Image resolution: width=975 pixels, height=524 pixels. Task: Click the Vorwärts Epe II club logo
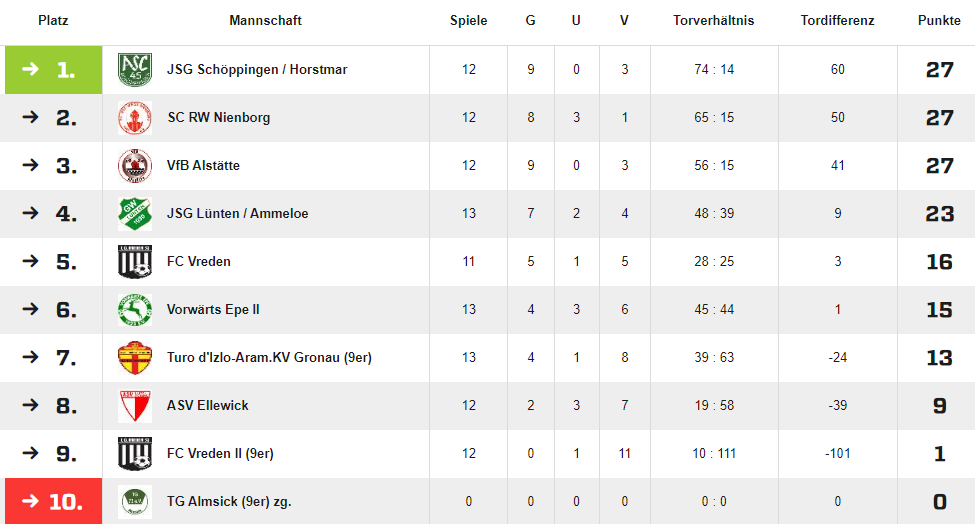(135, 310)
